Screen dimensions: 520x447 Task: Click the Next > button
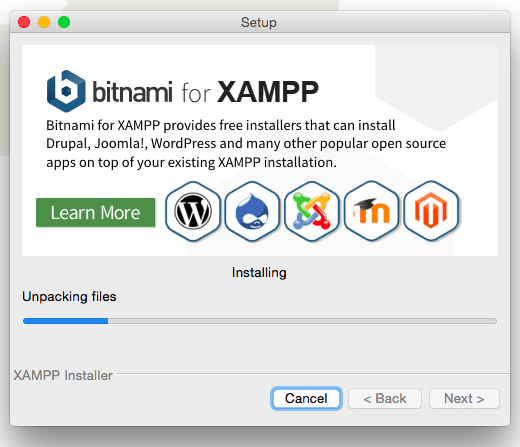(464, 398)
